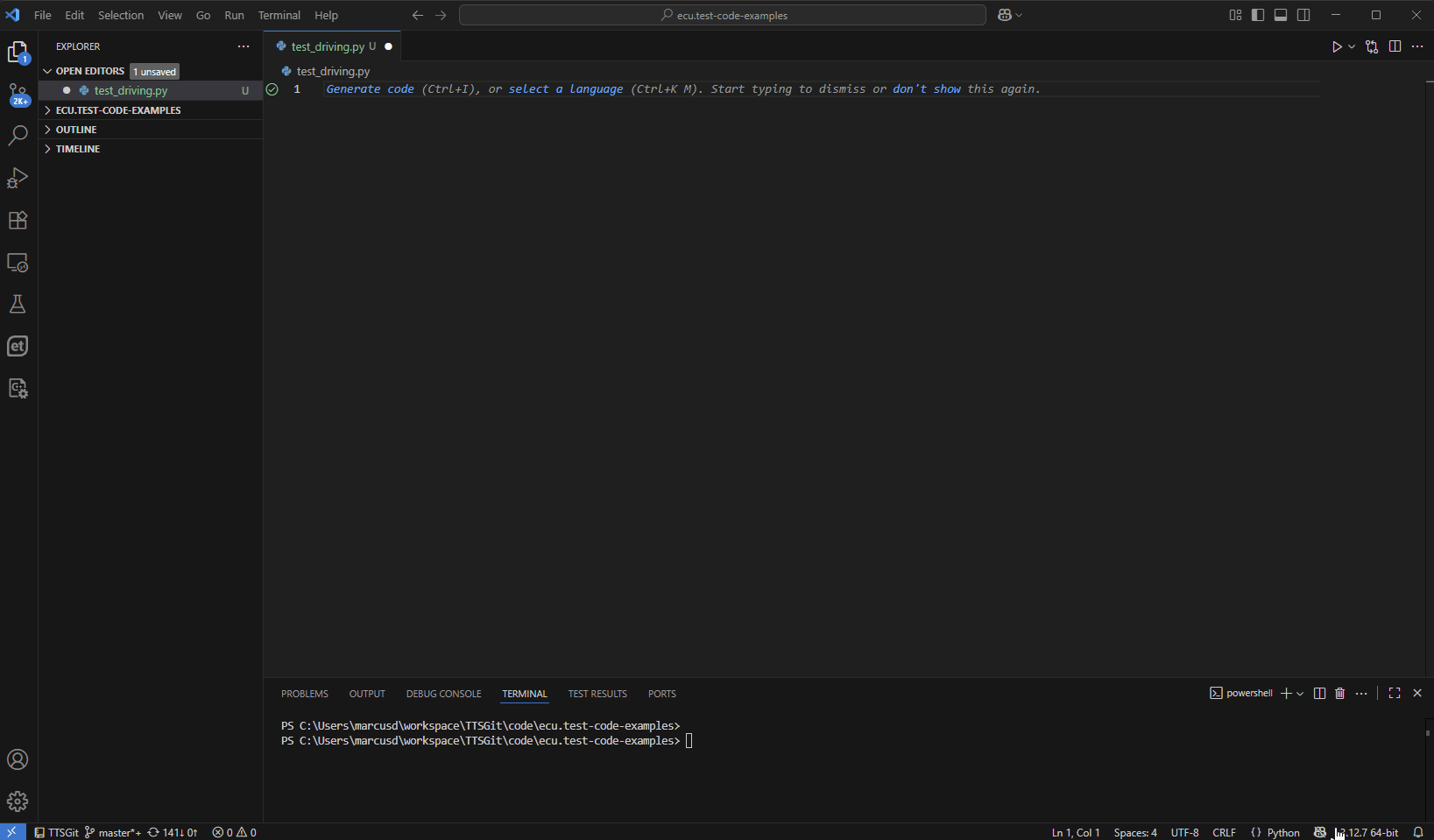Click the command center search box
The height and width of the screenshot is (840, 1434).
click(x=723, y=15)
